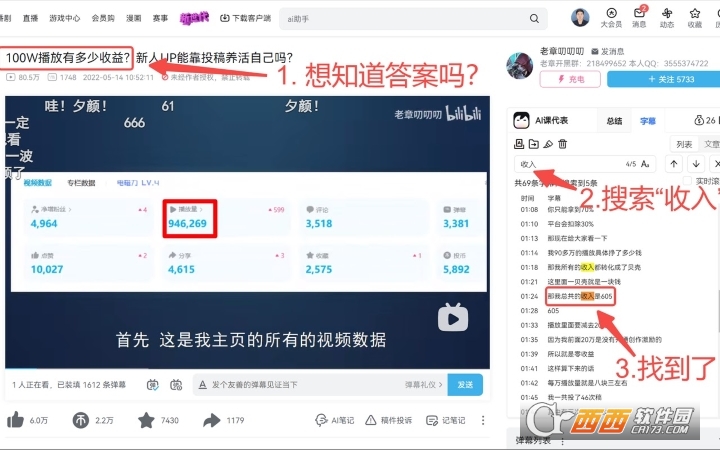Switch to the 字幕 tab

(x=647, y=121)
